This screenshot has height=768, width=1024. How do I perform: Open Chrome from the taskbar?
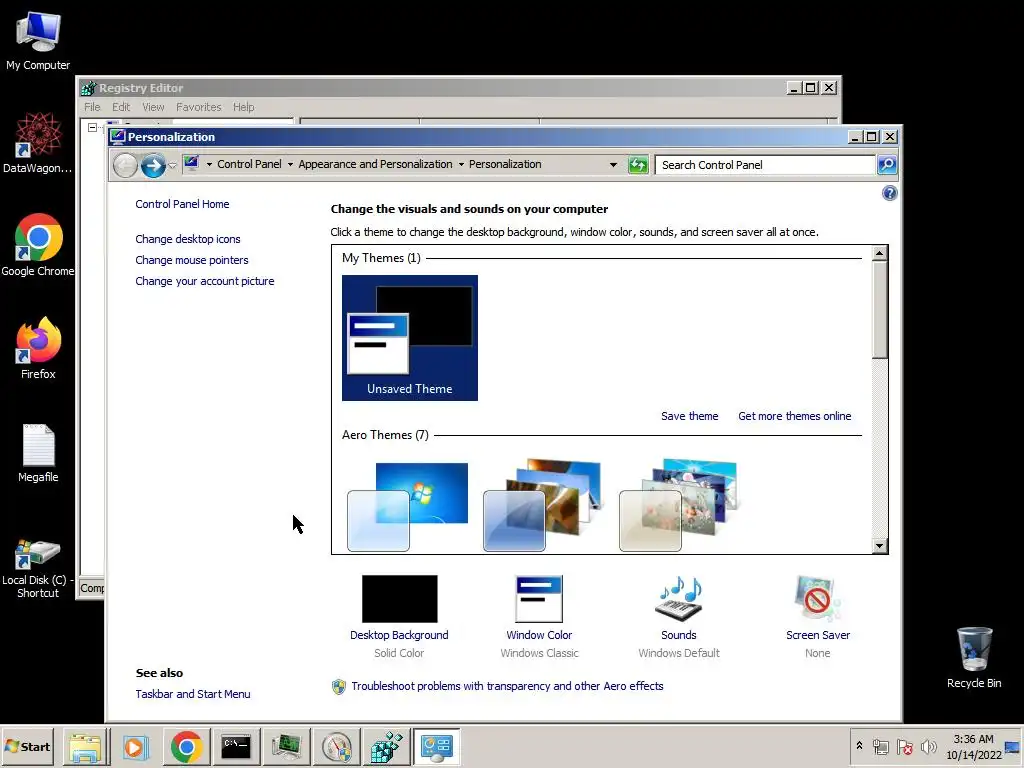[186, 747]
